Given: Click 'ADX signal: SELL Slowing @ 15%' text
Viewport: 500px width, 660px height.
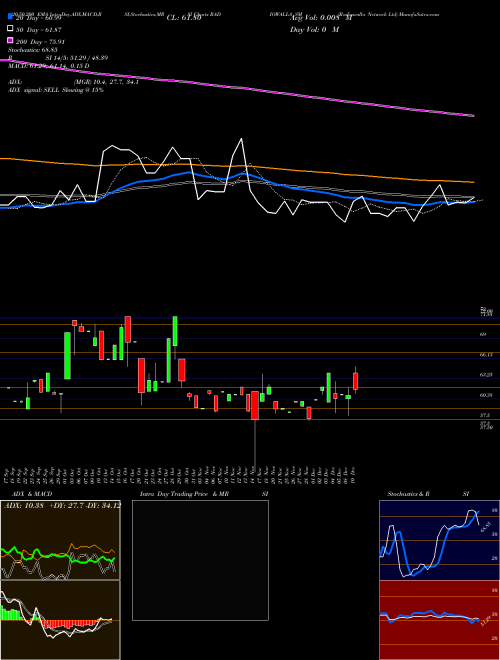Looking at the screenshot, I should coord(56,90).
